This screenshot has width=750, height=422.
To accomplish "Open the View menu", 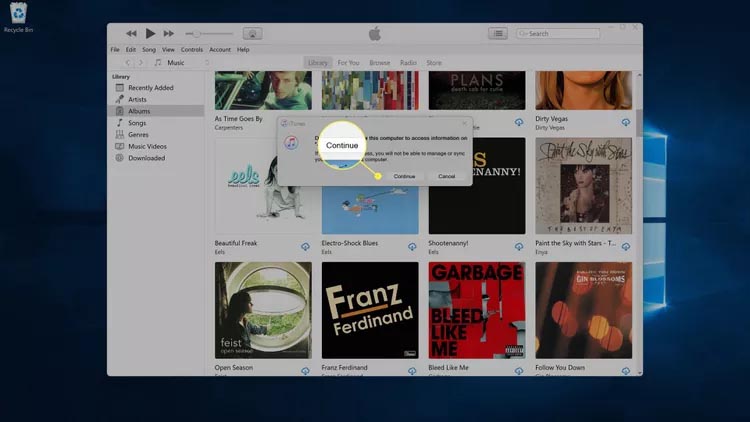I will [168, 49].
